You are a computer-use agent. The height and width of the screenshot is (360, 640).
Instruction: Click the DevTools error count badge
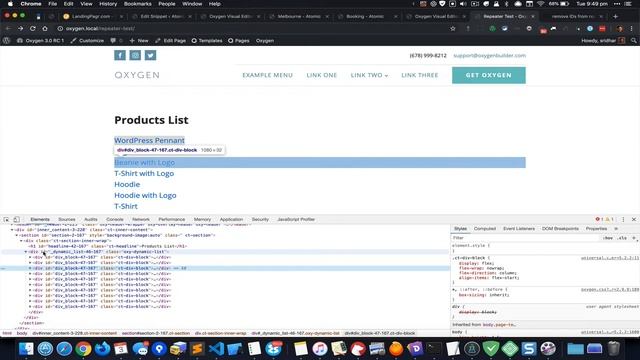[x=600, y=219]
